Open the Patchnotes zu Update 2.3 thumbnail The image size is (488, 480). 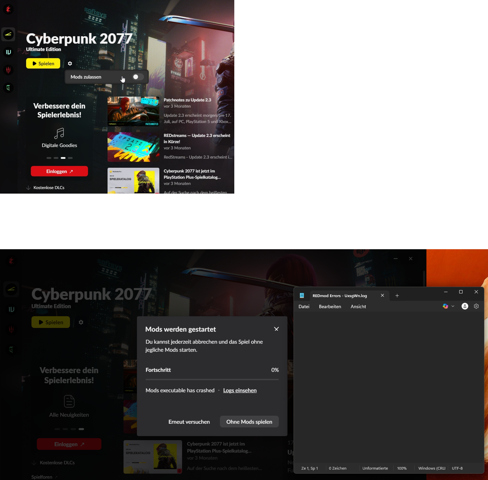pyautogui.click(x=133, y=111)
